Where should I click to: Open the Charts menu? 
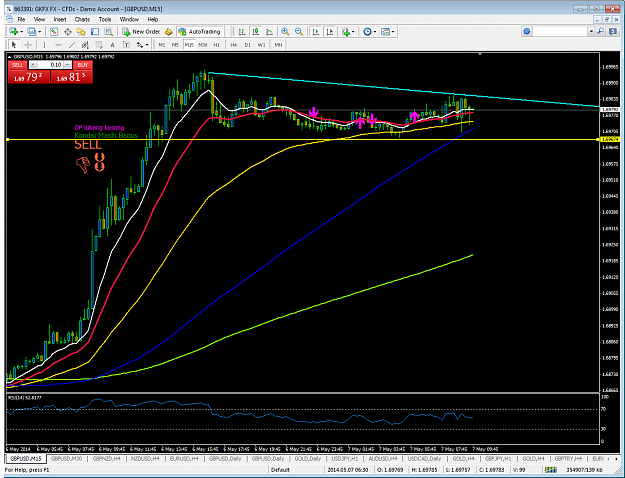[82, 19]
